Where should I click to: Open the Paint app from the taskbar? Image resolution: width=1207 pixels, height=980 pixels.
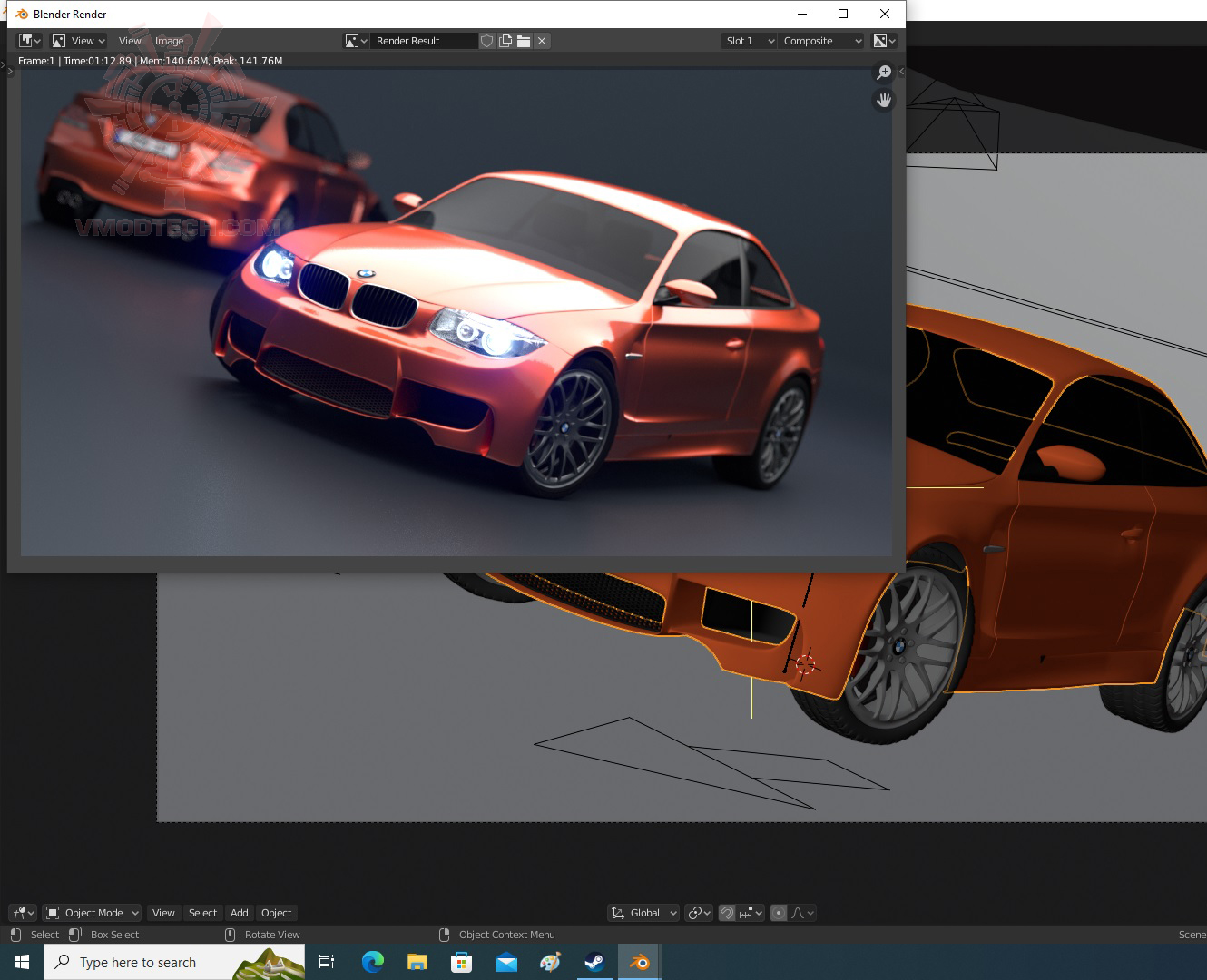click(550, 962)
